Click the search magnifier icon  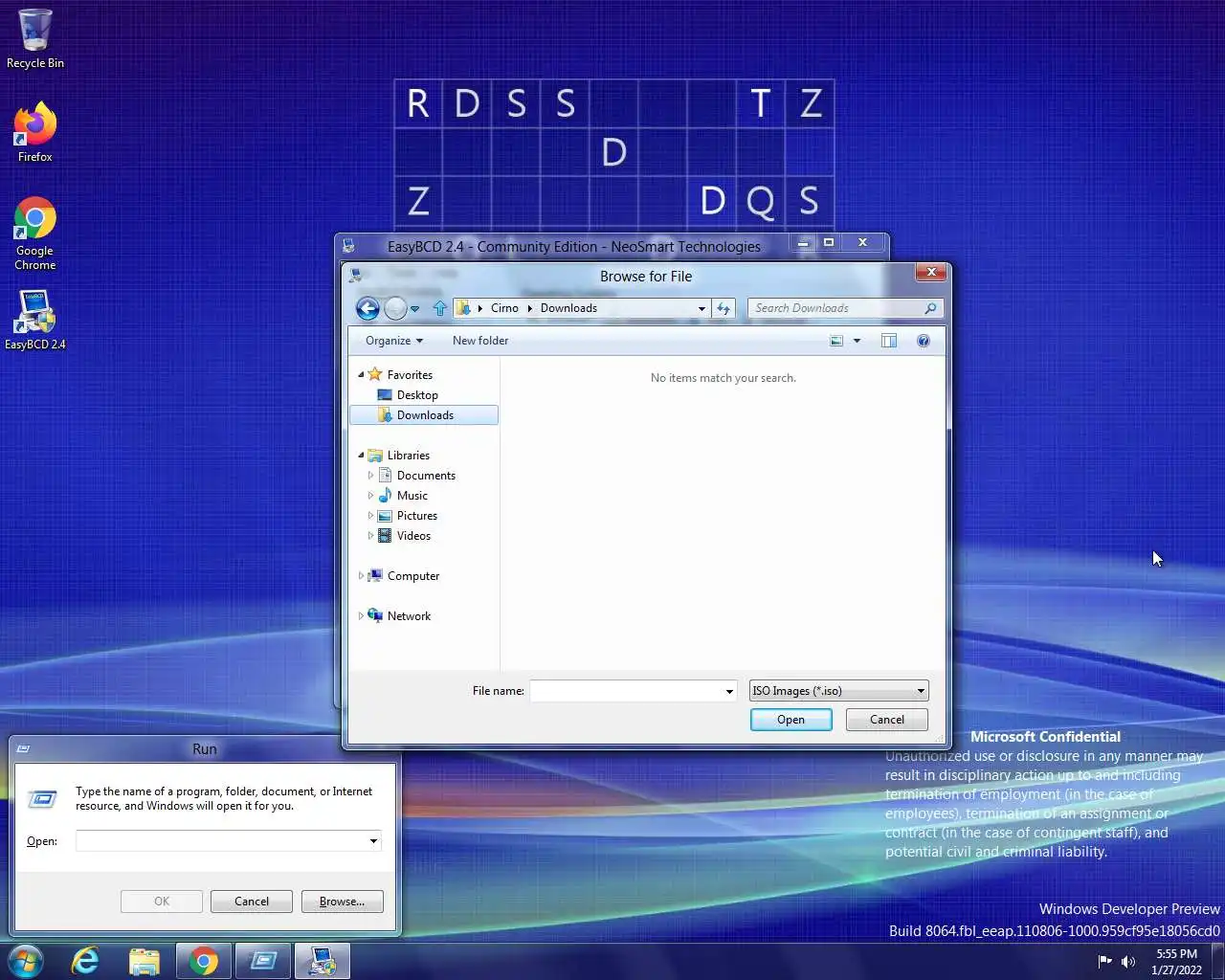coord(929,308)
